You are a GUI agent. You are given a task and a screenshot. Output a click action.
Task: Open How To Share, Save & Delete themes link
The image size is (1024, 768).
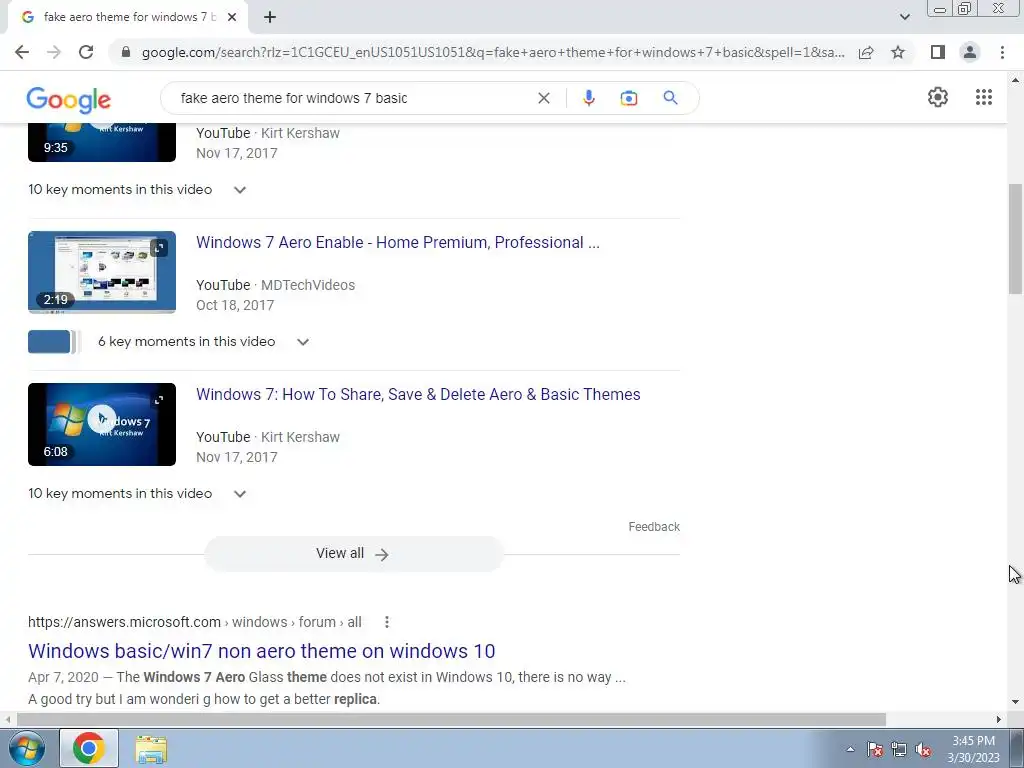418,394
